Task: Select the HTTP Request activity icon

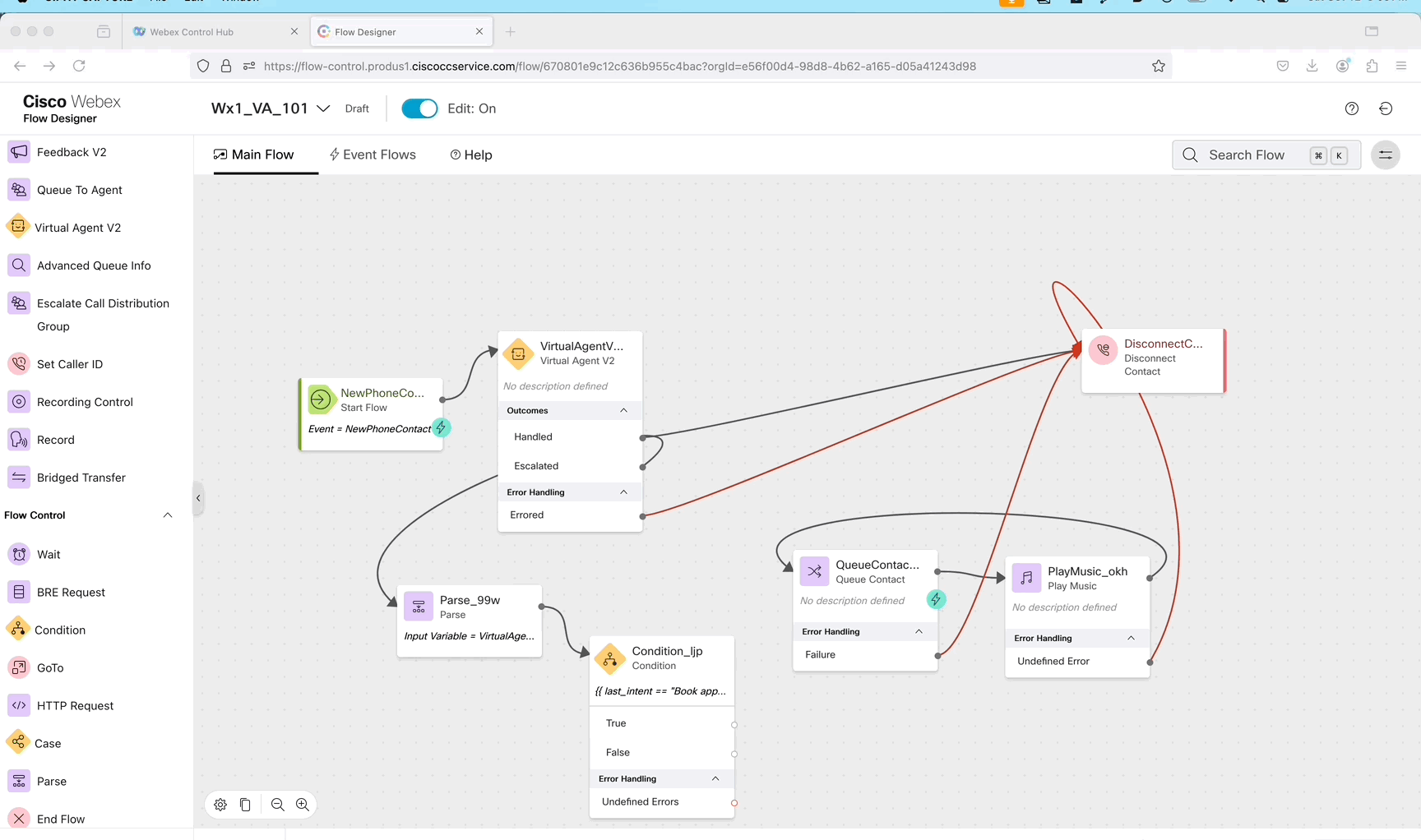Action: point(19,705)
